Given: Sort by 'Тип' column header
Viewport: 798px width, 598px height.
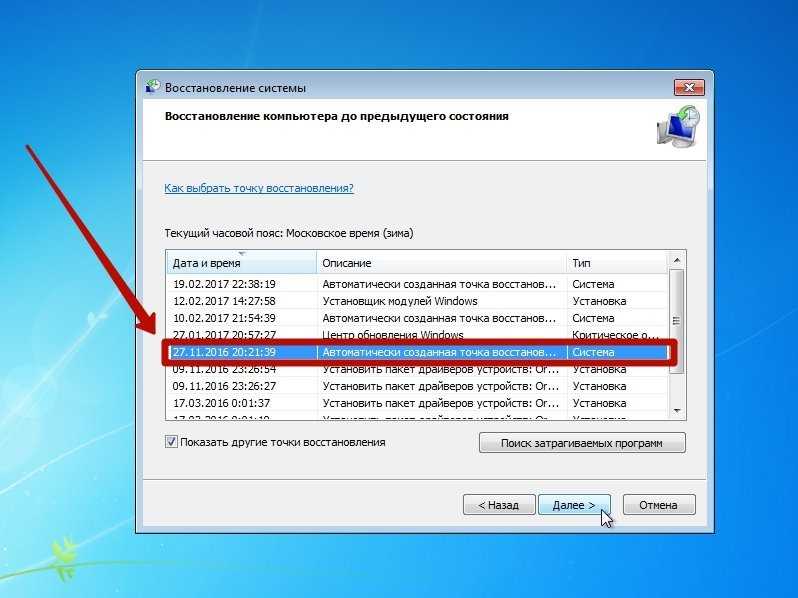Looking at the screenshot, I should click(616, 263).
